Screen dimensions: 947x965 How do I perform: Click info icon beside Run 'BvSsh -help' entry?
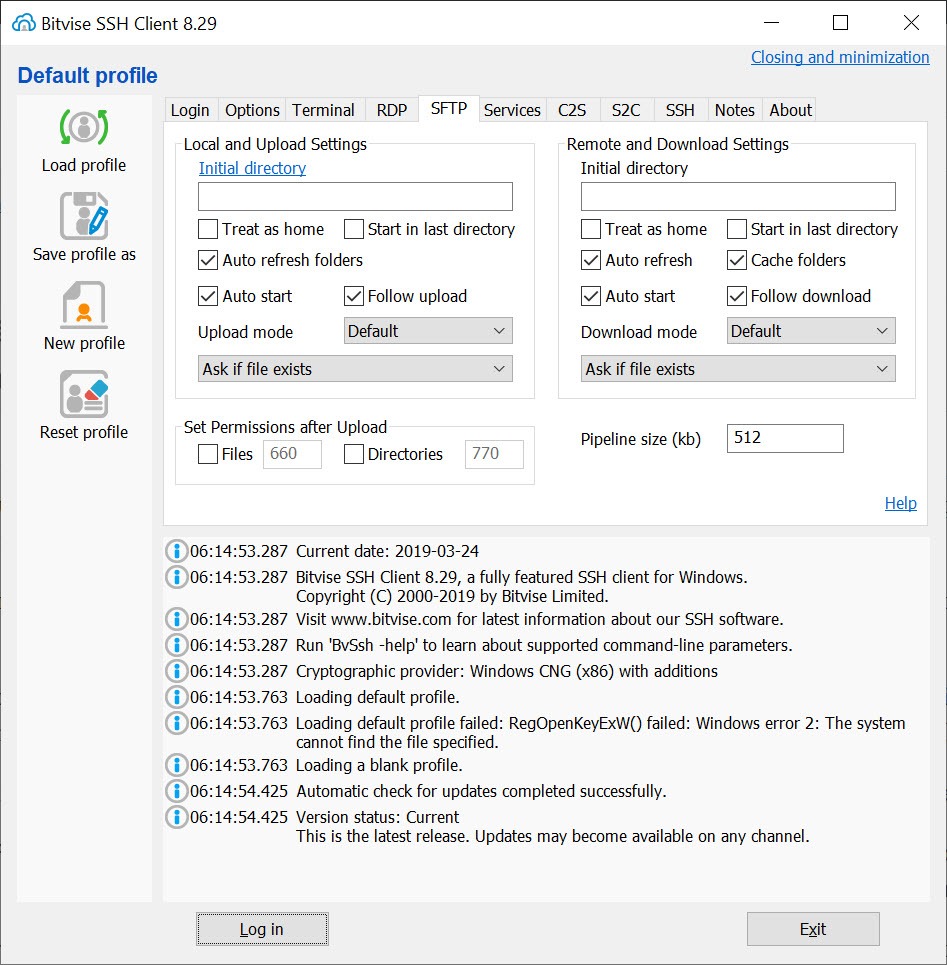tap(177, 645)
